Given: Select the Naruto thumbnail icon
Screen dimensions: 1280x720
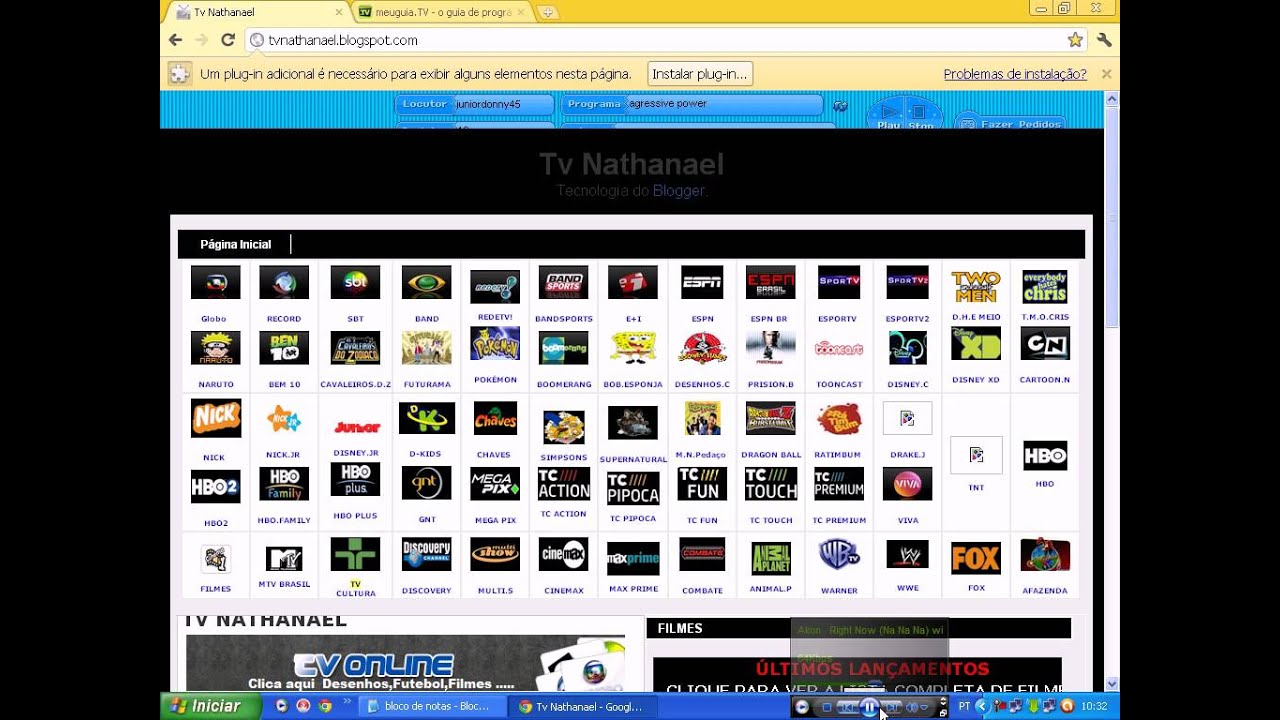Looking at the screenshot, I should [215, 348].
